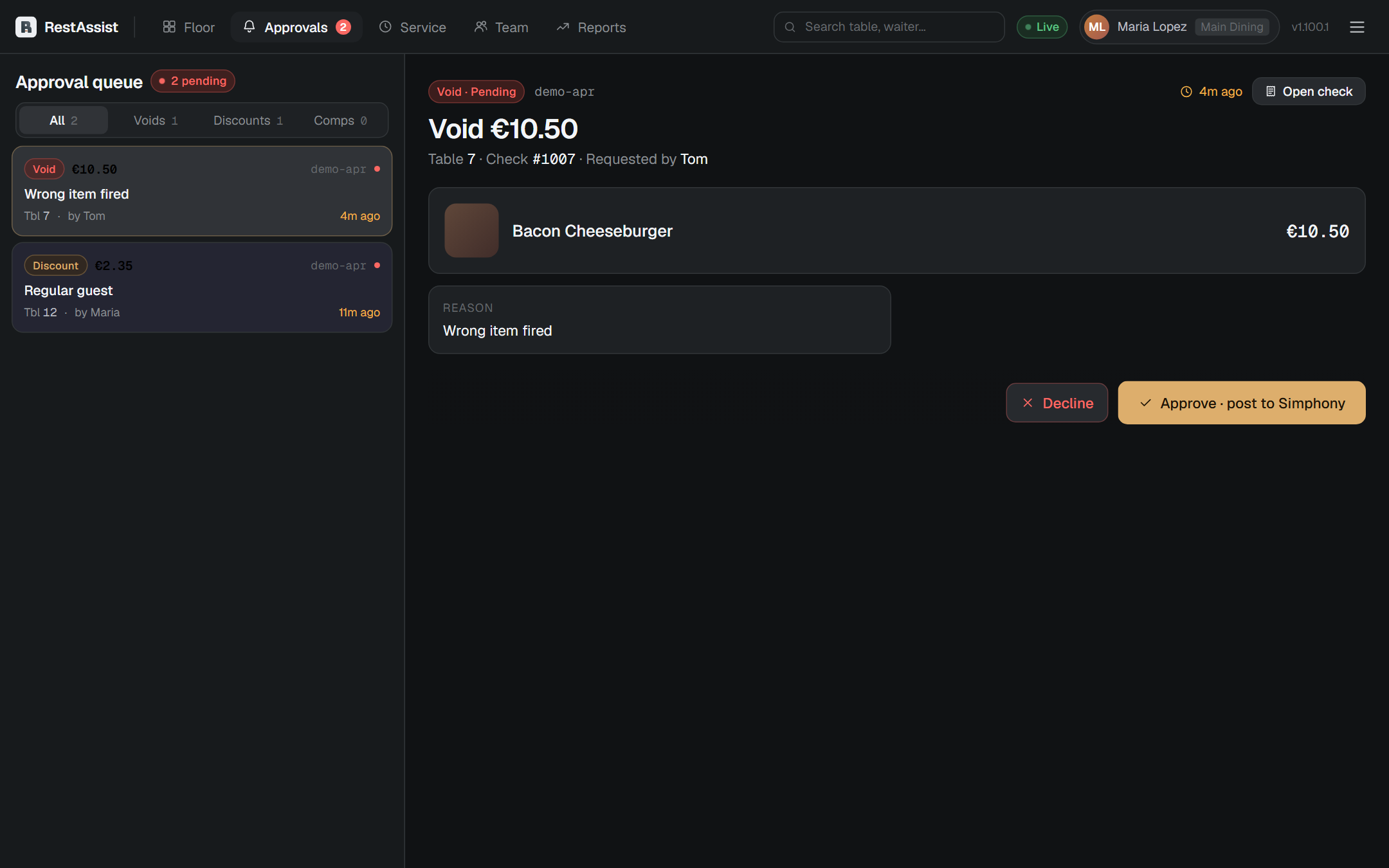Toggle the Live status indicator
The image size is (1389, 868).
click(1042, 27)
